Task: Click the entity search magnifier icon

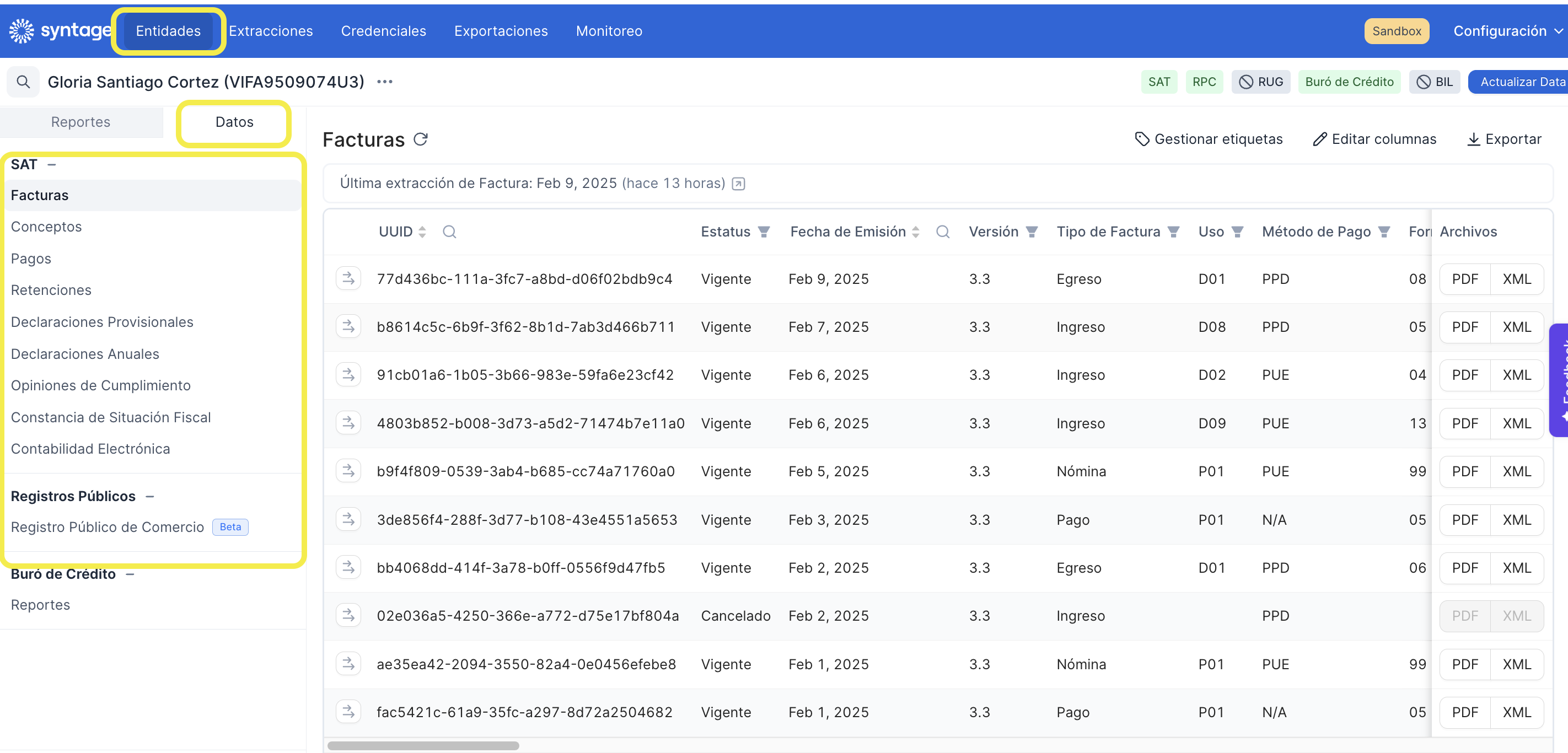Action: click(x=23, y=82)
